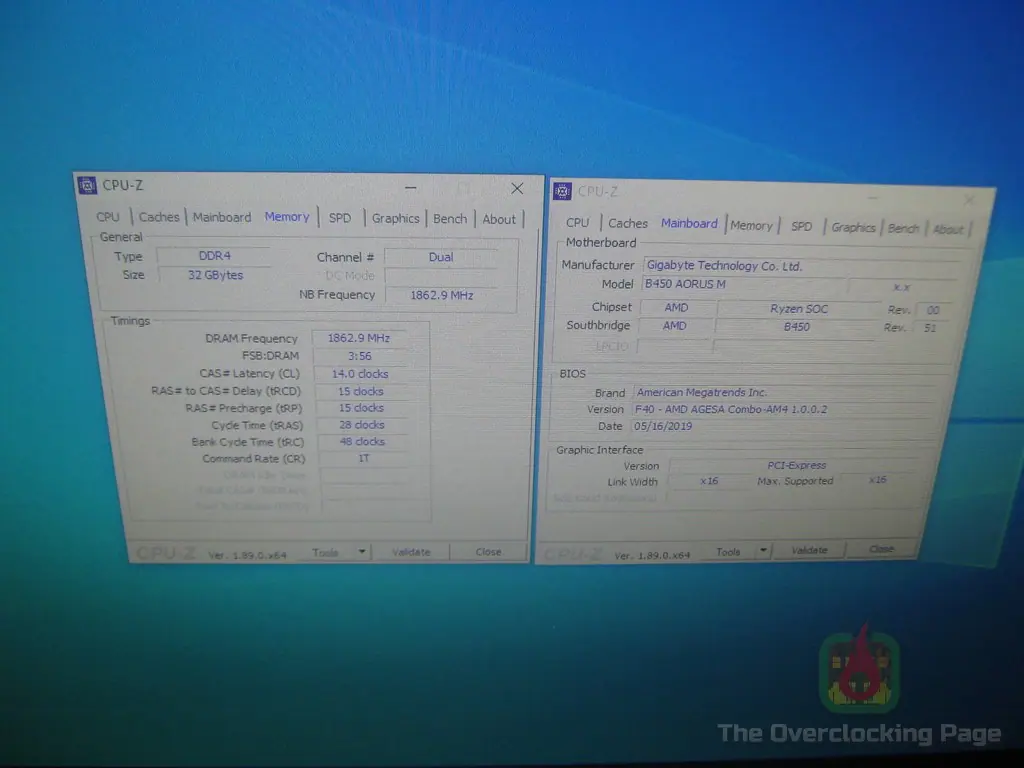Screen dimensions: 1024x768
Task: Expand Tools dropdown arrow in right window
Action: [x=763, y=551]
